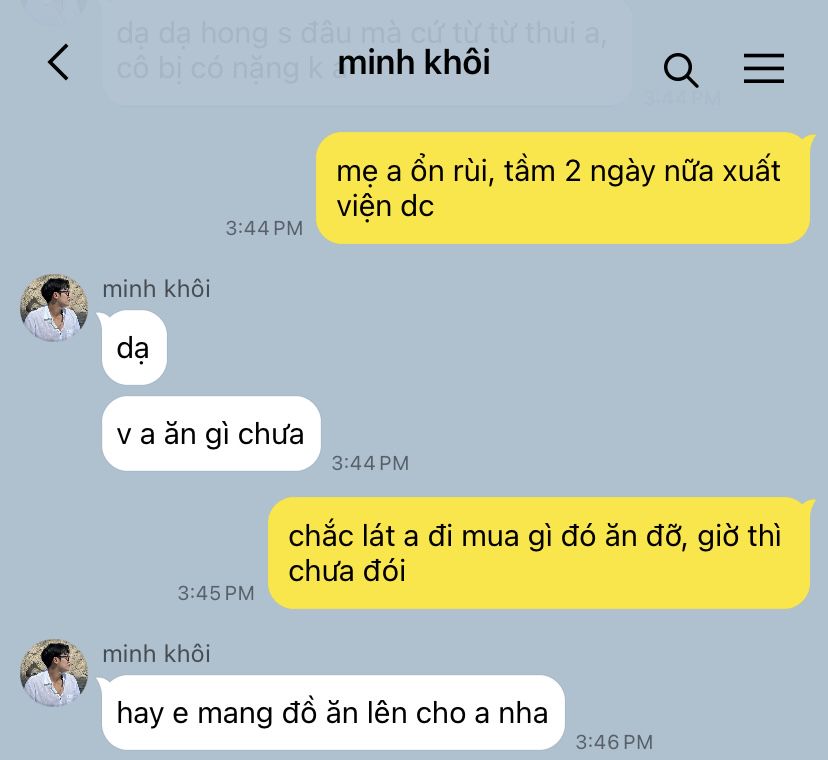
Task: Tap yellow bubble 'chắc lát a đi mua'
Action: (539, 553)
